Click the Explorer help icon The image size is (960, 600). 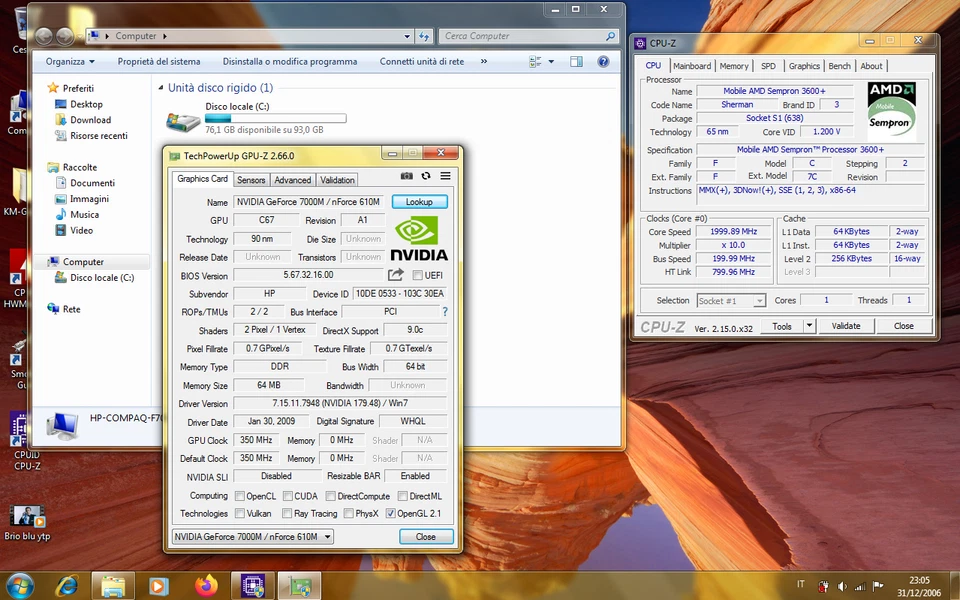coord(603,61)
